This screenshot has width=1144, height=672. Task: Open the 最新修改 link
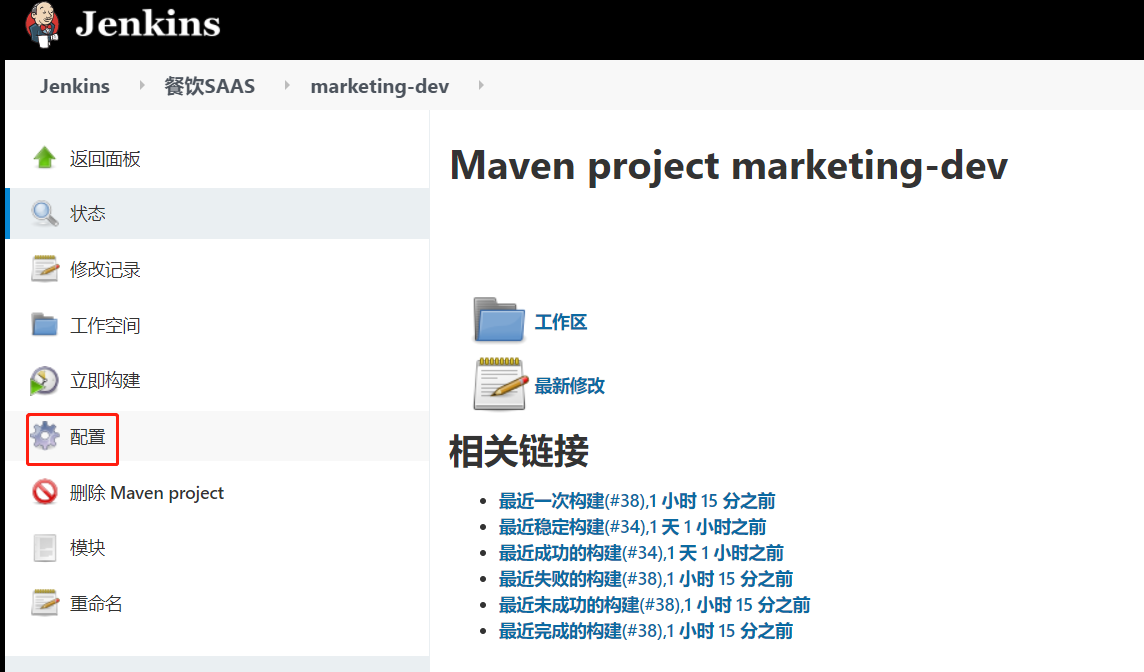pyautogui.click(x=570, y=385)
